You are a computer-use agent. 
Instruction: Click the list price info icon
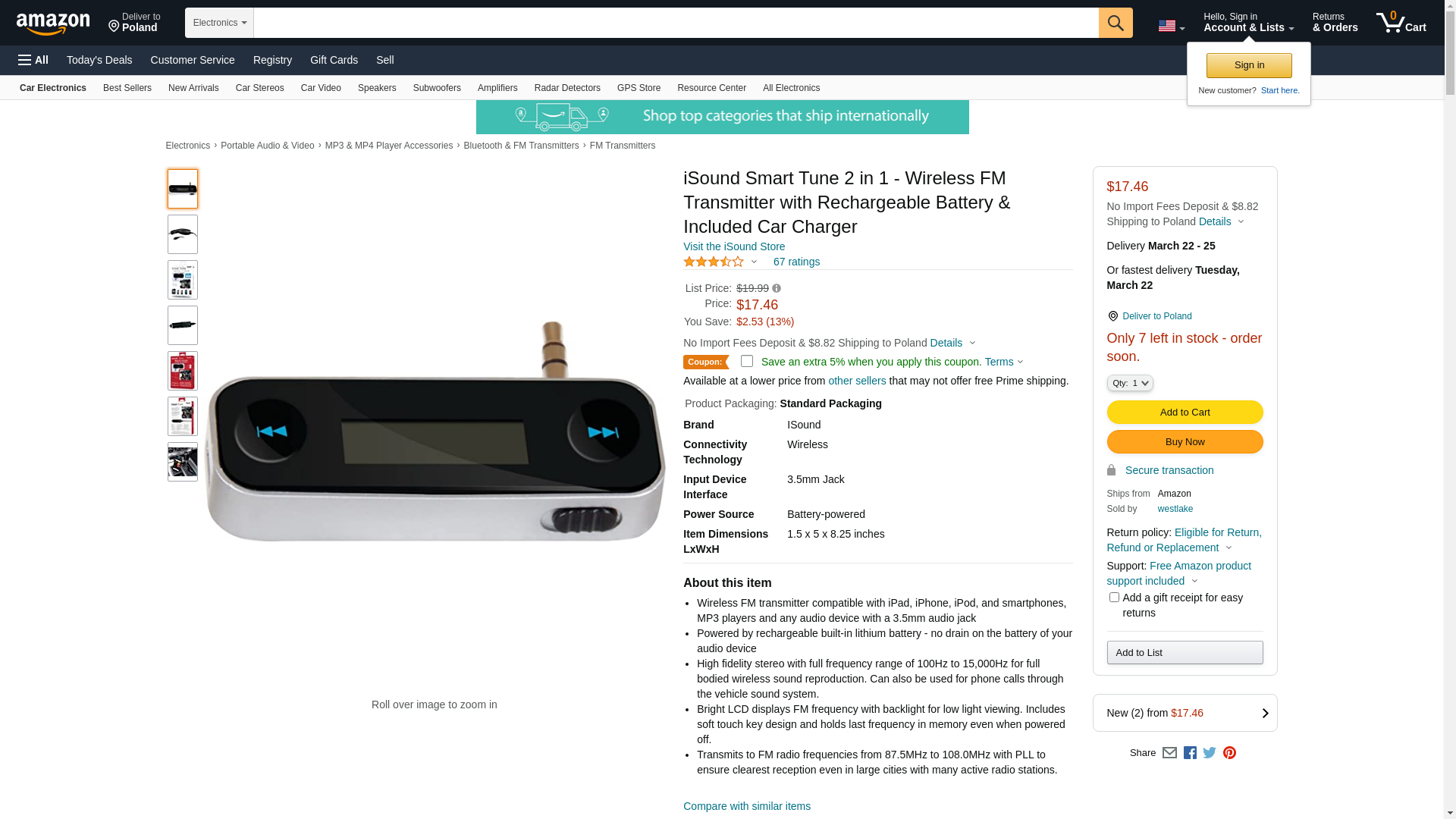pyautogui.click(x=777, y=288)
